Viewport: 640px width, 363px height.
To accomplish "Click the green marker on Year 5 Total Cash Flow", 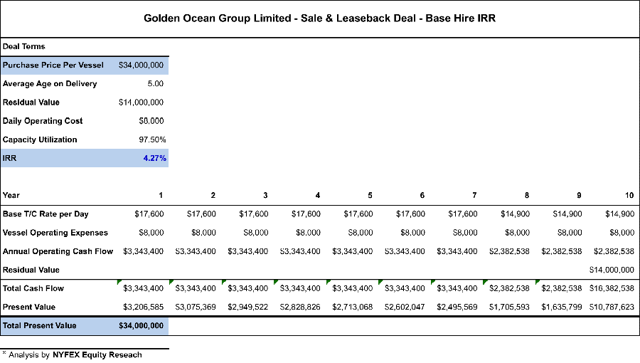I will tap(328, 282).
